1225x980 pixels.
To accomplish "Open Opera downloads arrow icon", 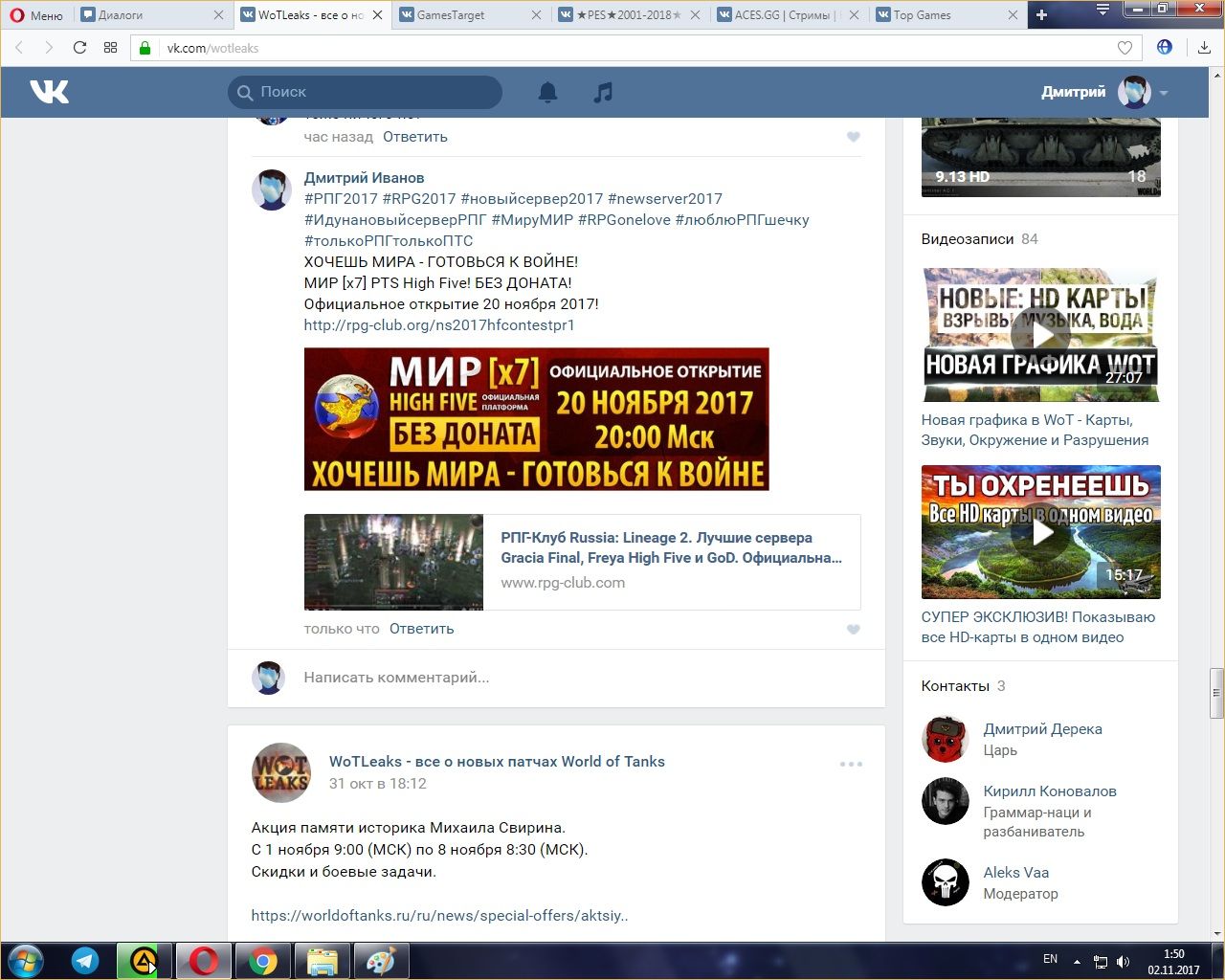I will (1203, 48).
